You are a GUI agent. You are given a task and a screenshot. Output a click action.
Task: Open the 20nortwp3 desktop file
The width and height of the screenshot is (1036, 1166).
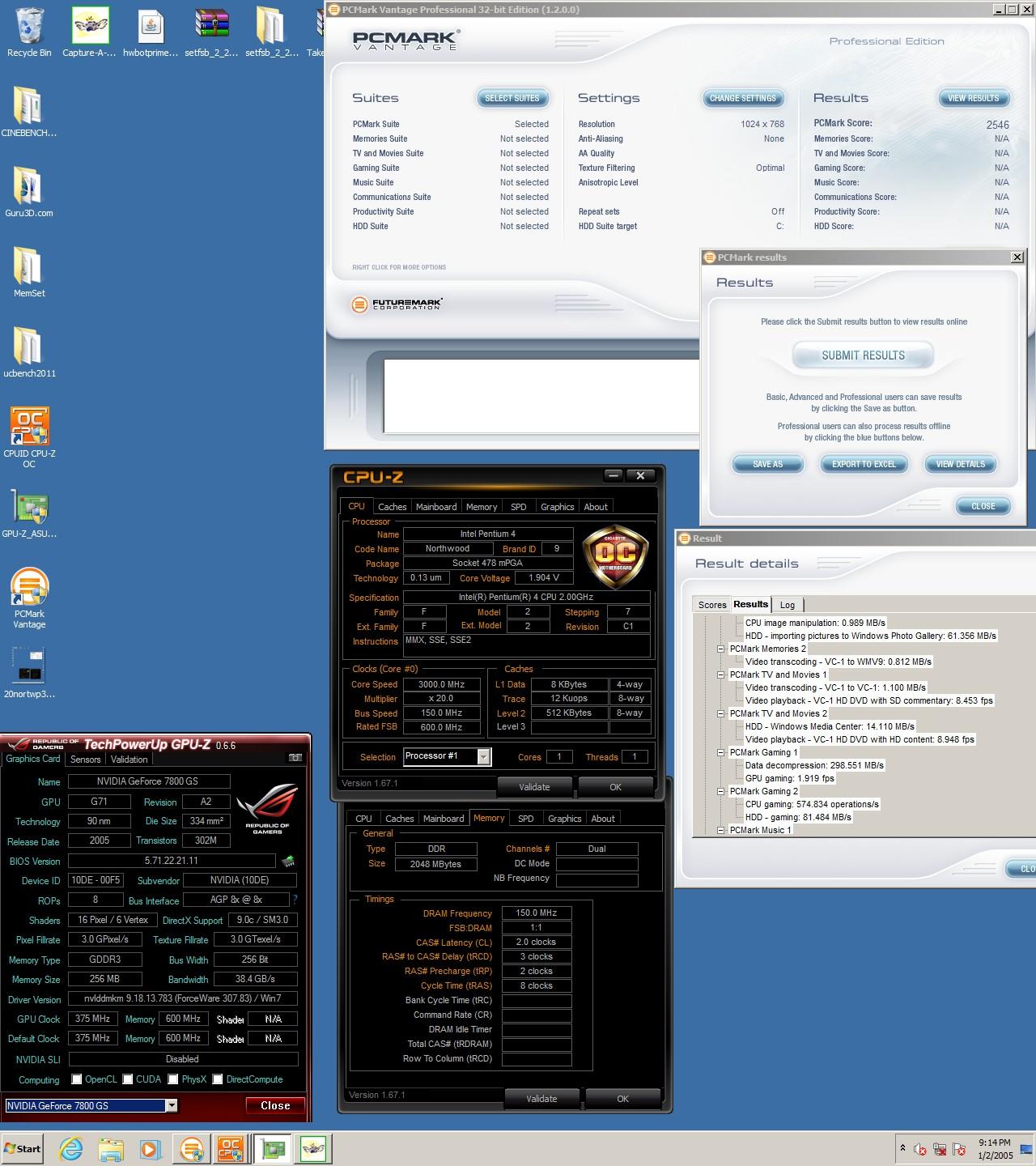29,673
